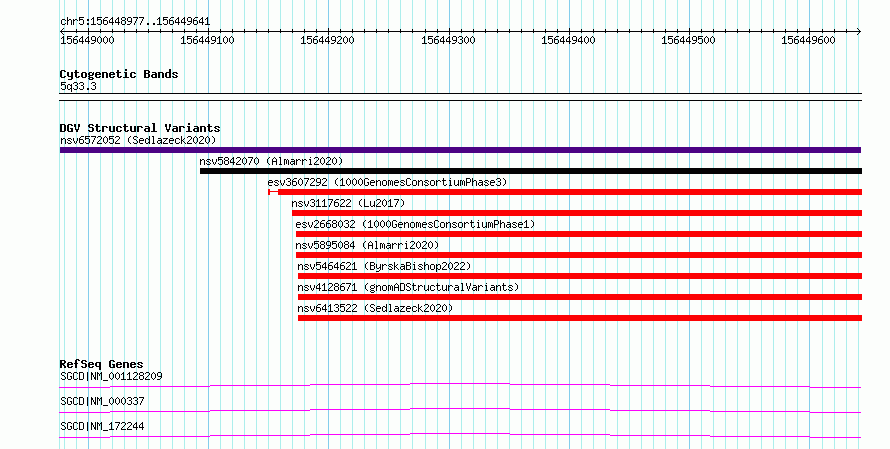The height and width of the screenshot is (449, 890).
Task: Click the ruler's left arrowhead
Action: click(x=62, y=32)
